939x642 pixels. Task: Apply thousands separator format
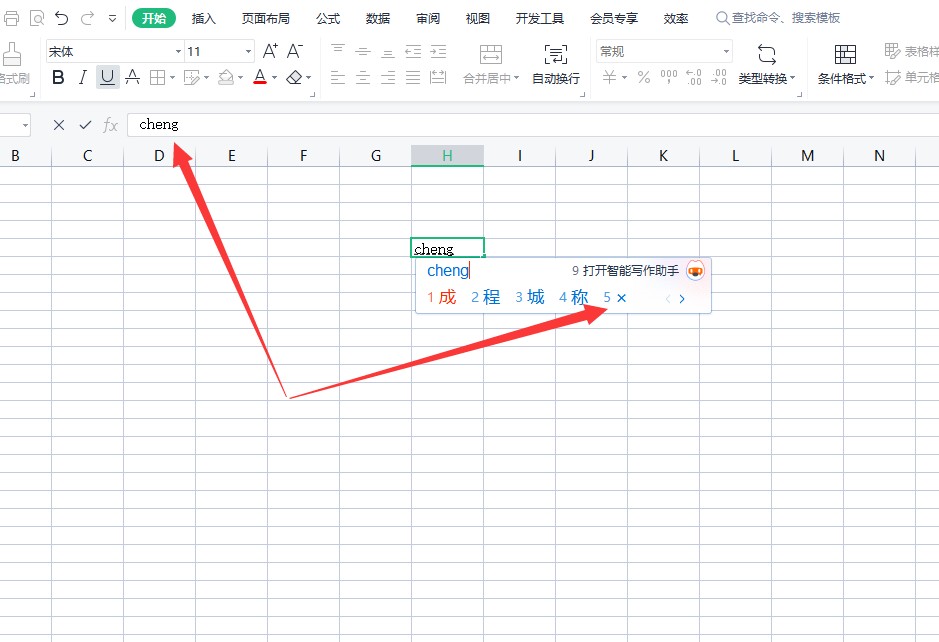coord(668,77)
